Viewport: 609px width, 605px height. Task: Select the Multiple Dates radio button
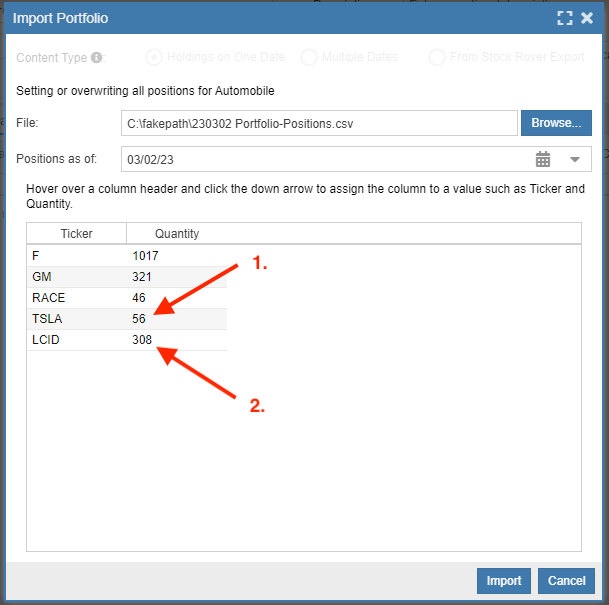click(x=309, y=57)
